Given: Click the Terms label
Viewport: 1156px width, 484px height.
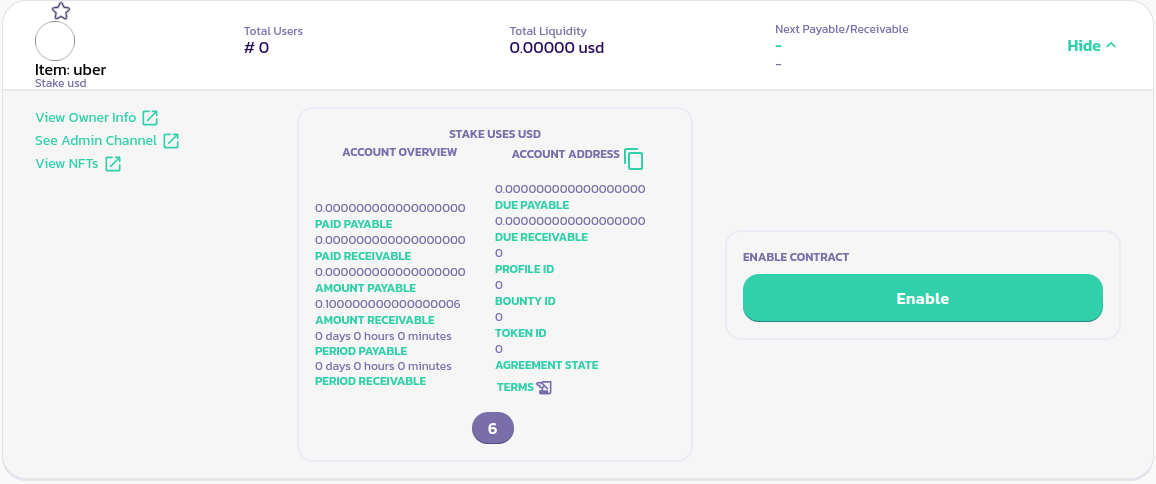Looking at the screenshot, I should pyautogui.click(x=515, y=387).
